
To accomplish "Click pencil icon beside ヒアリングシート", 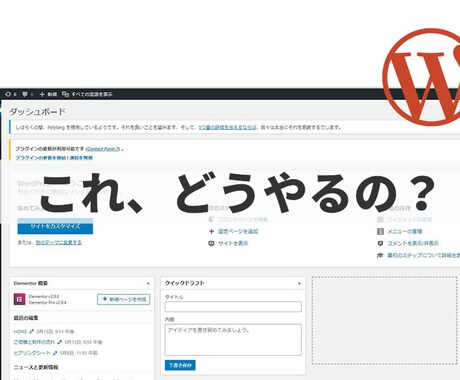I will 55,353.
